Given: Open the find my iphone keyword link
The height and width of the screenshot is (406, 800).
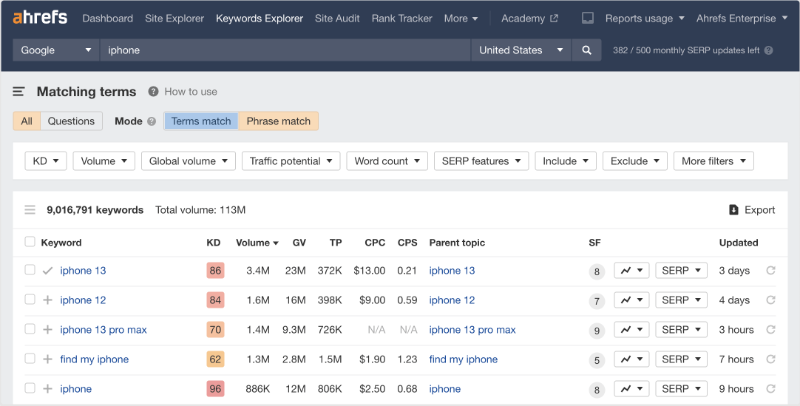Looking at the screenshot, I should point(94,359).
